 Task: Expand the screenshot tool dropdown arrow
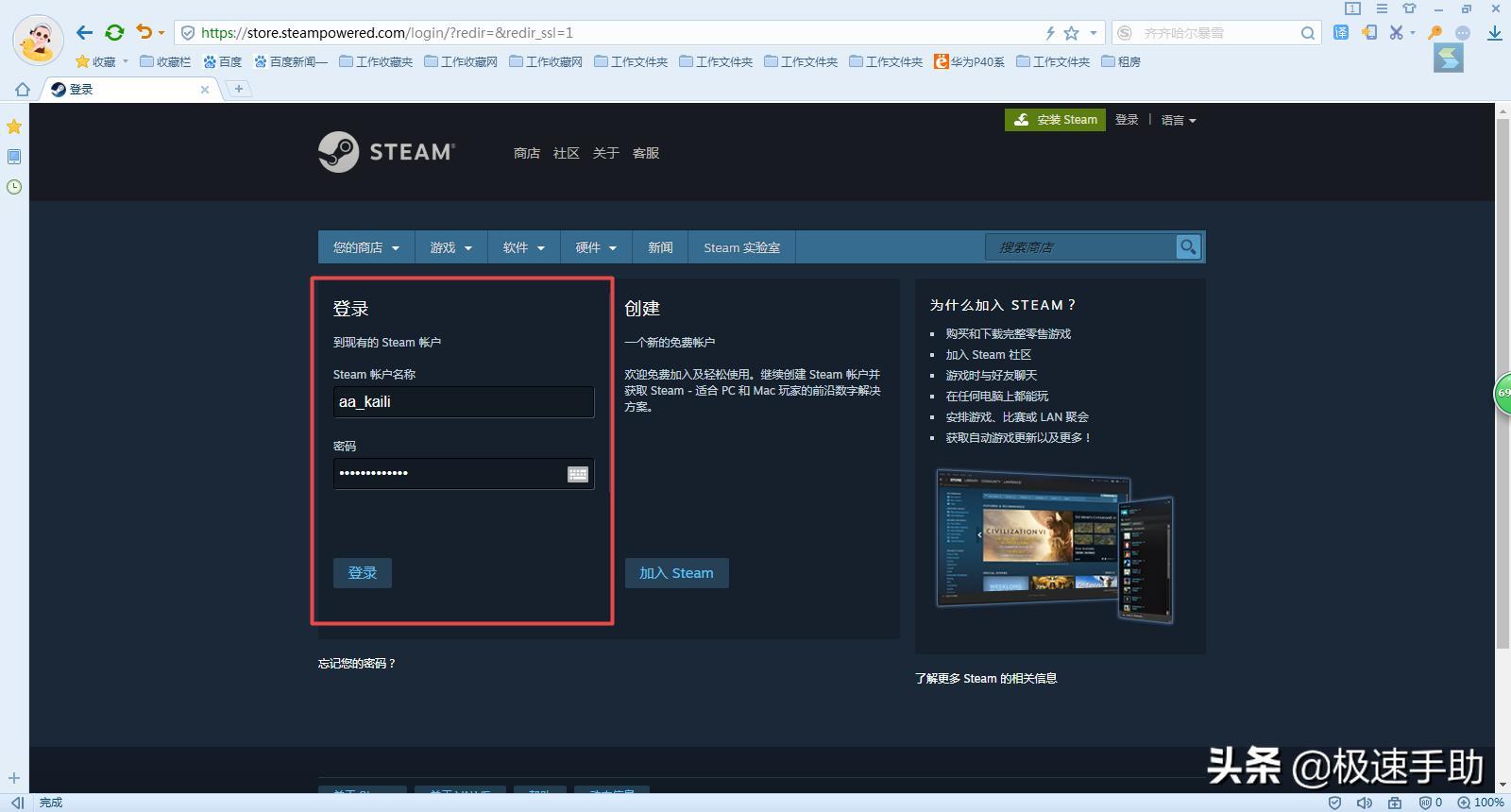click(x=1413, y=33)
